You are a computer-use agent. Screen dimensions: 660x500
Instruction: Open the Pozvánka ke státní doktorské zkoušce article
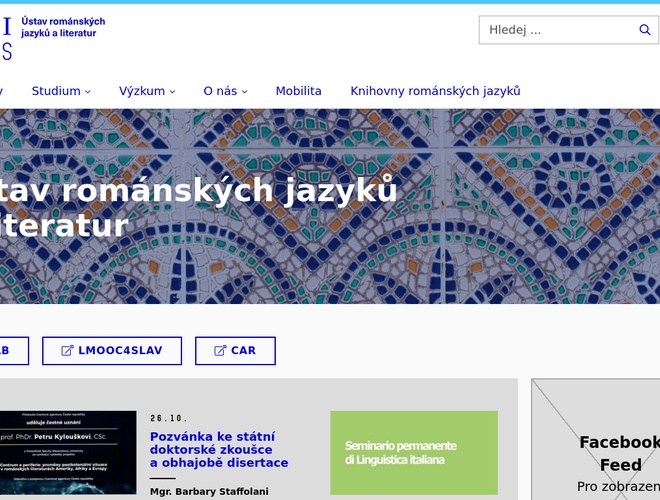pyautogui.click(x=219, y=450)
